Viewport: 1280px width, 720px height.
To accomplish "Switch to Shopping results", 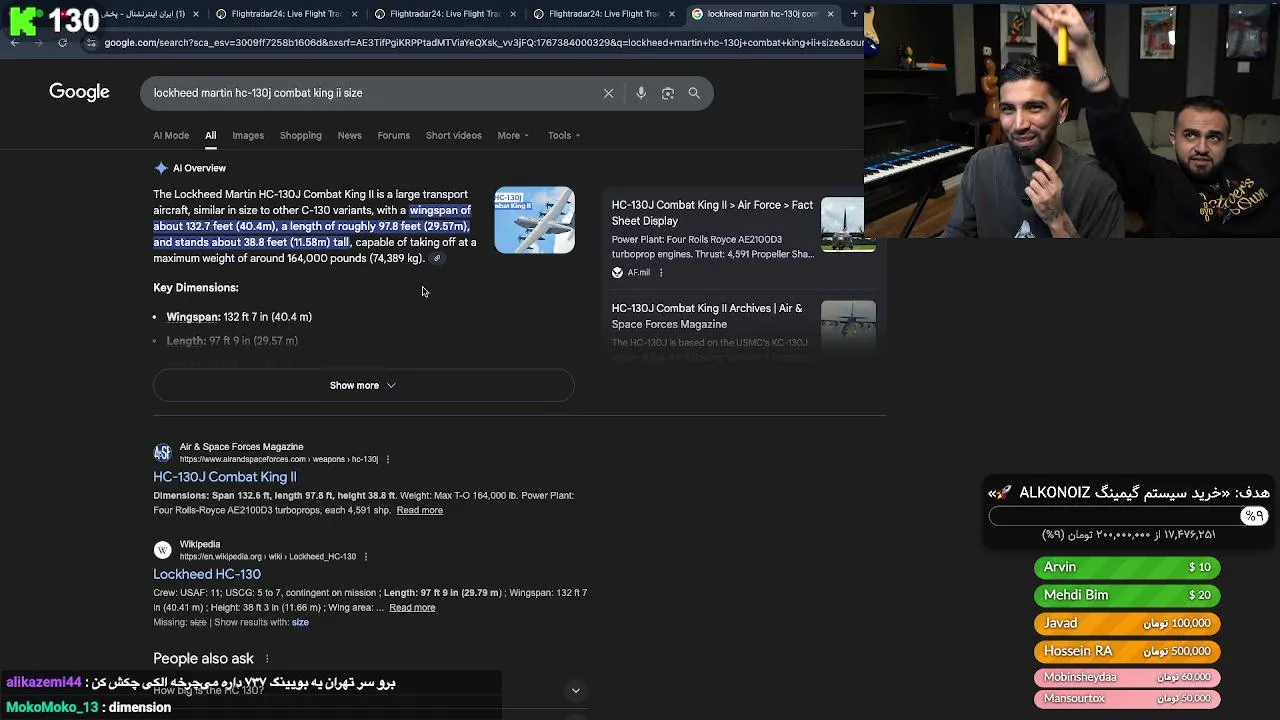I will [300, 135].
